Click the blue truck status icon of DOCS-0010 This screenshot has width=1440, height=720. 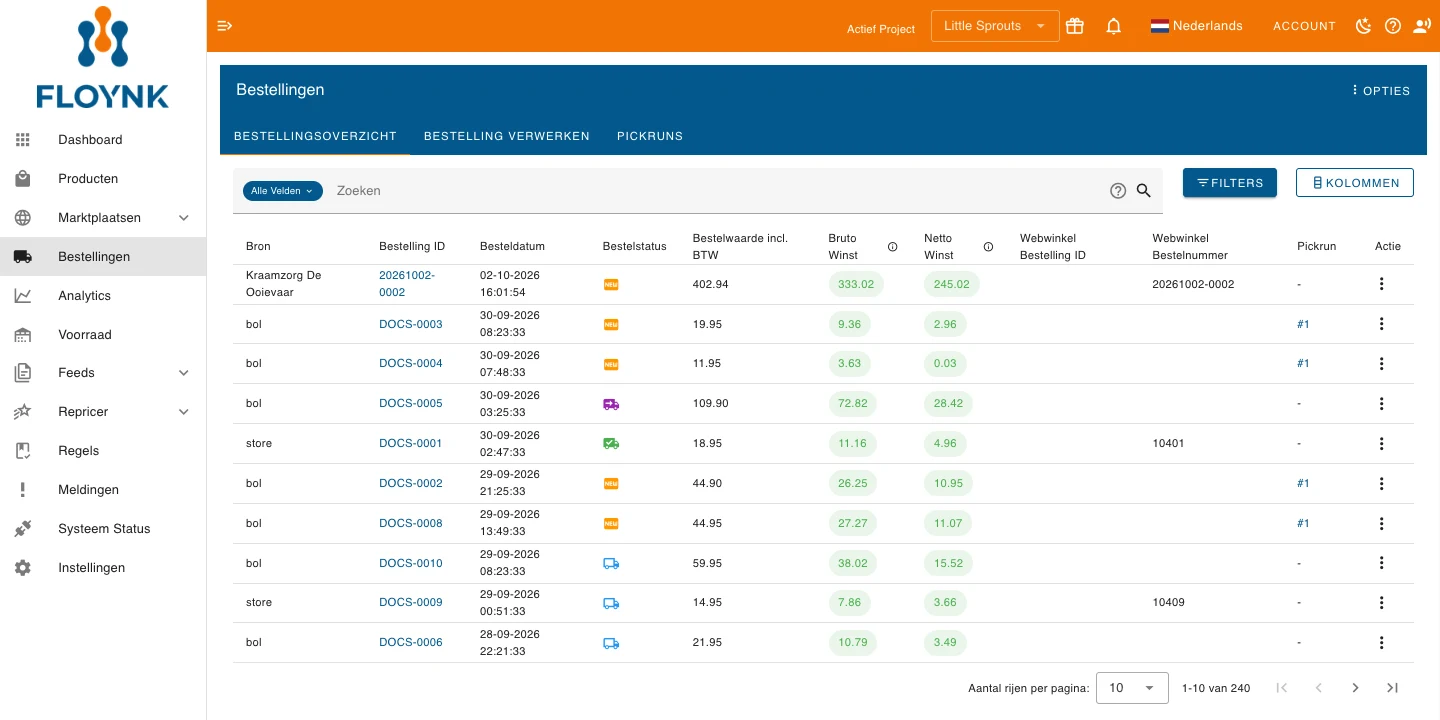coord(611,563)
